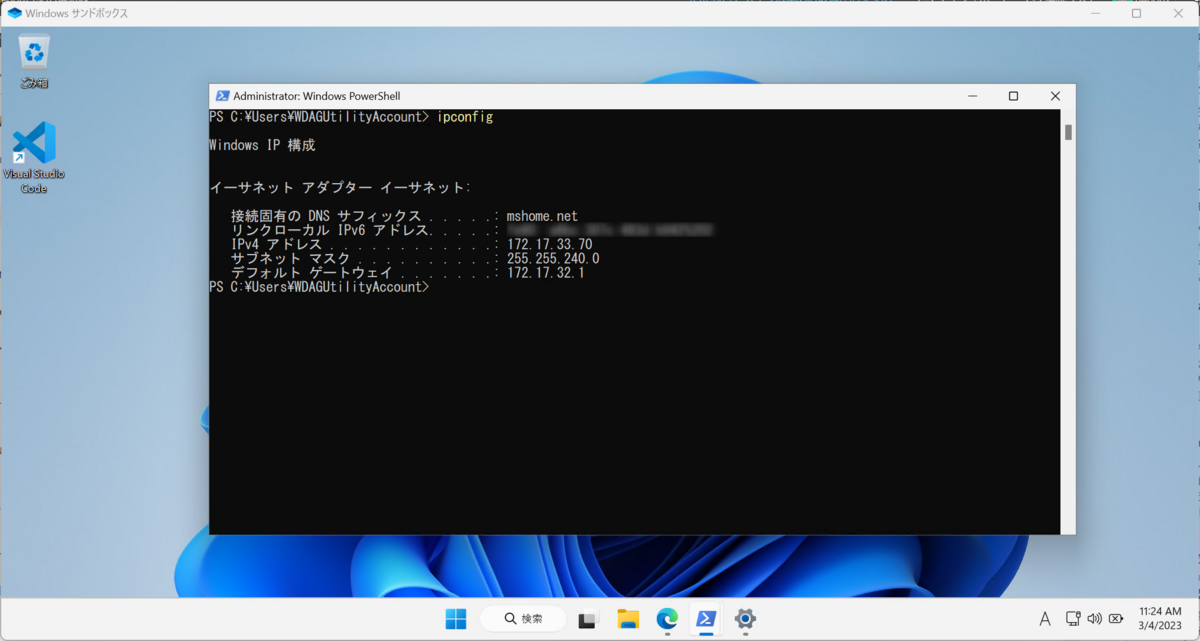Click the 検索 search box in taskbar

pyautogui.click(x=523, y=619)
